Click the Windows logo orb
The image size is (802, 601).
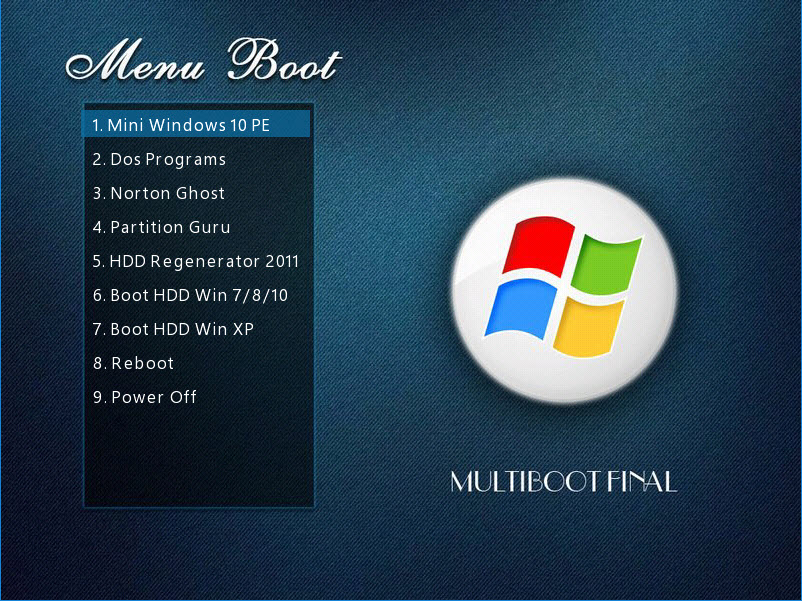point(564,290)
